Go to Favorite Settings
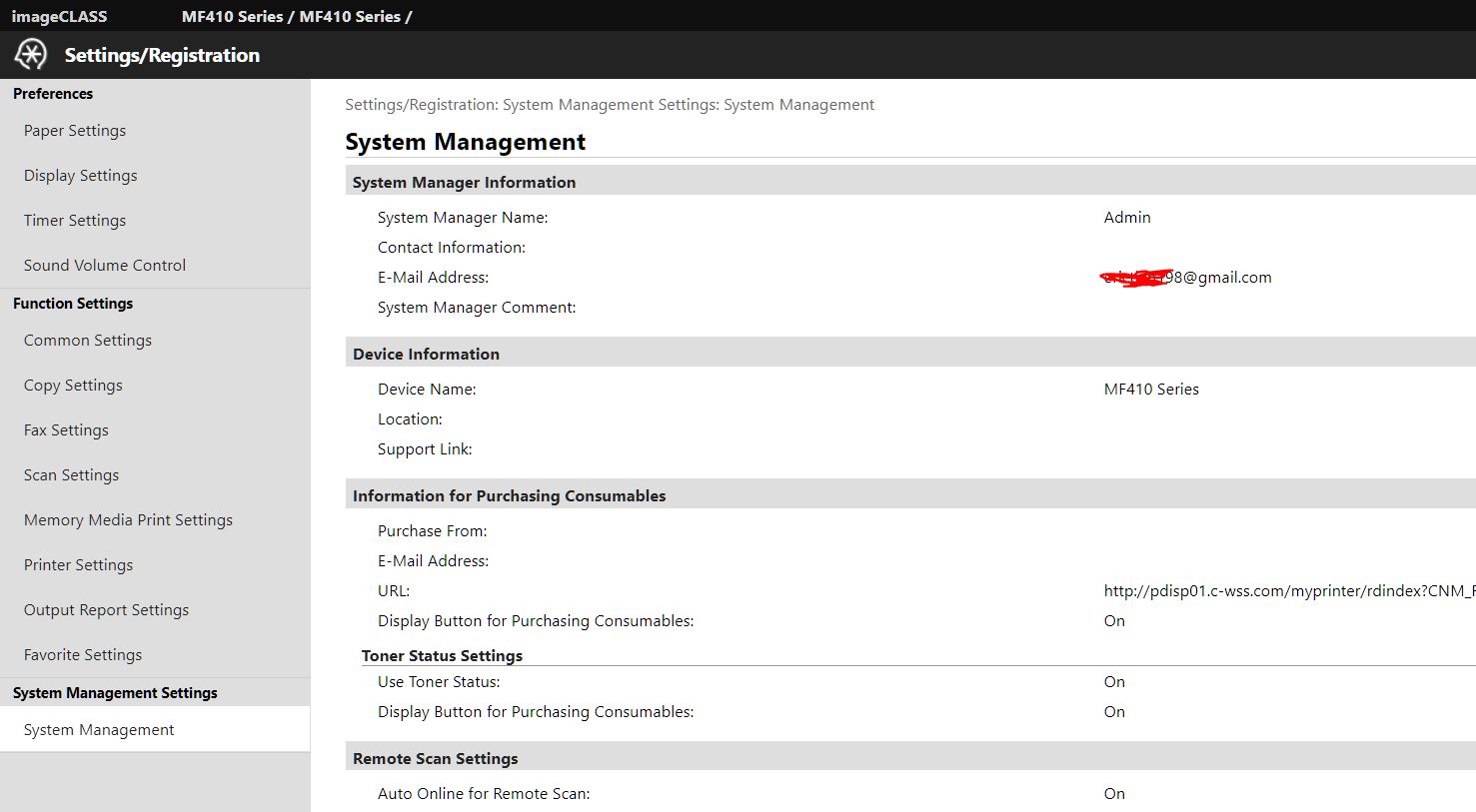 coord(83,655)
